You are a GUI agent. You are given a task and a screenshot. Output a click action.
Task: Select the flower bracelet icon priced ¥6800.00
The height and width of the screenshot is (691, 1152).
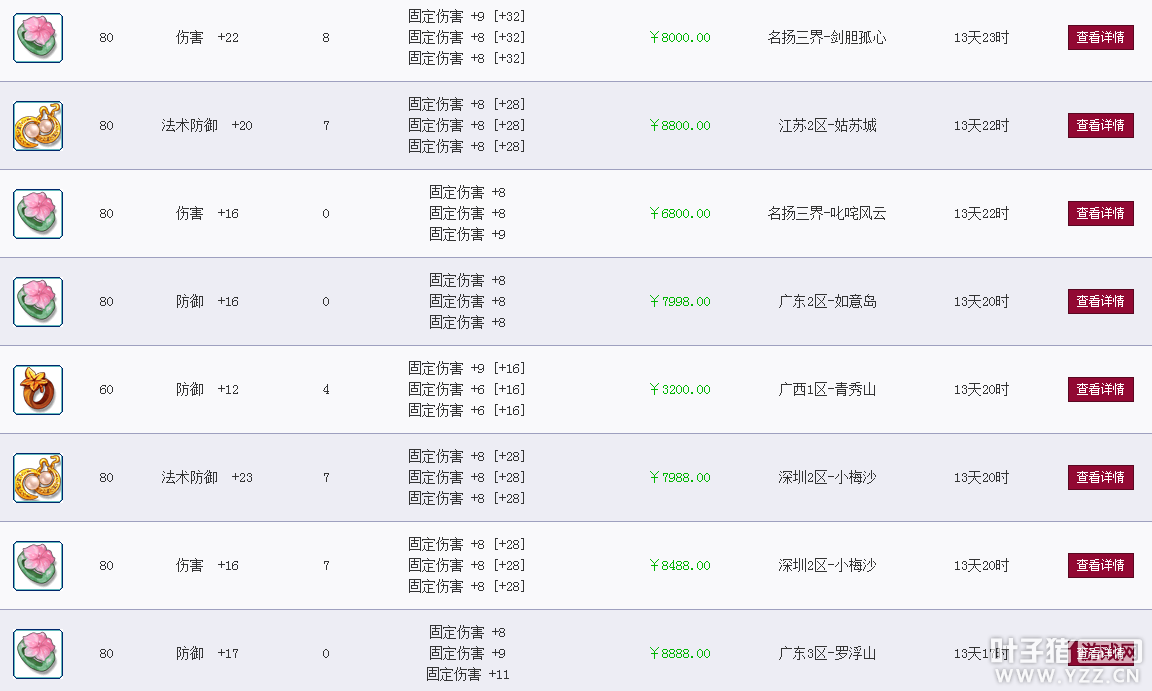pyautogui.click(x=38, y=214)
